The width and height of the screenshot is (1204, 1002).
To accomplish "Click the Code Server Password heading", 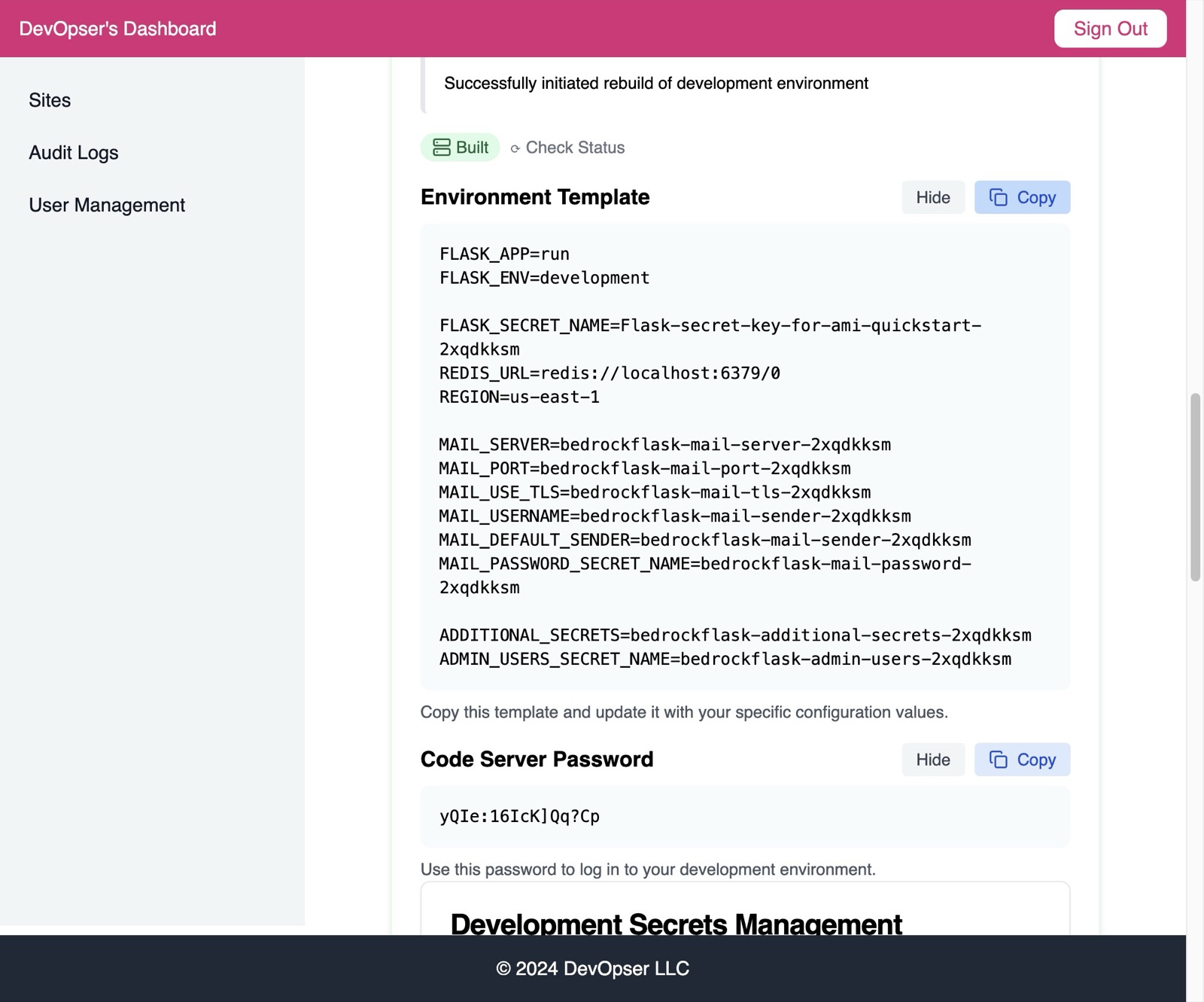I will (x=537, y=760).
